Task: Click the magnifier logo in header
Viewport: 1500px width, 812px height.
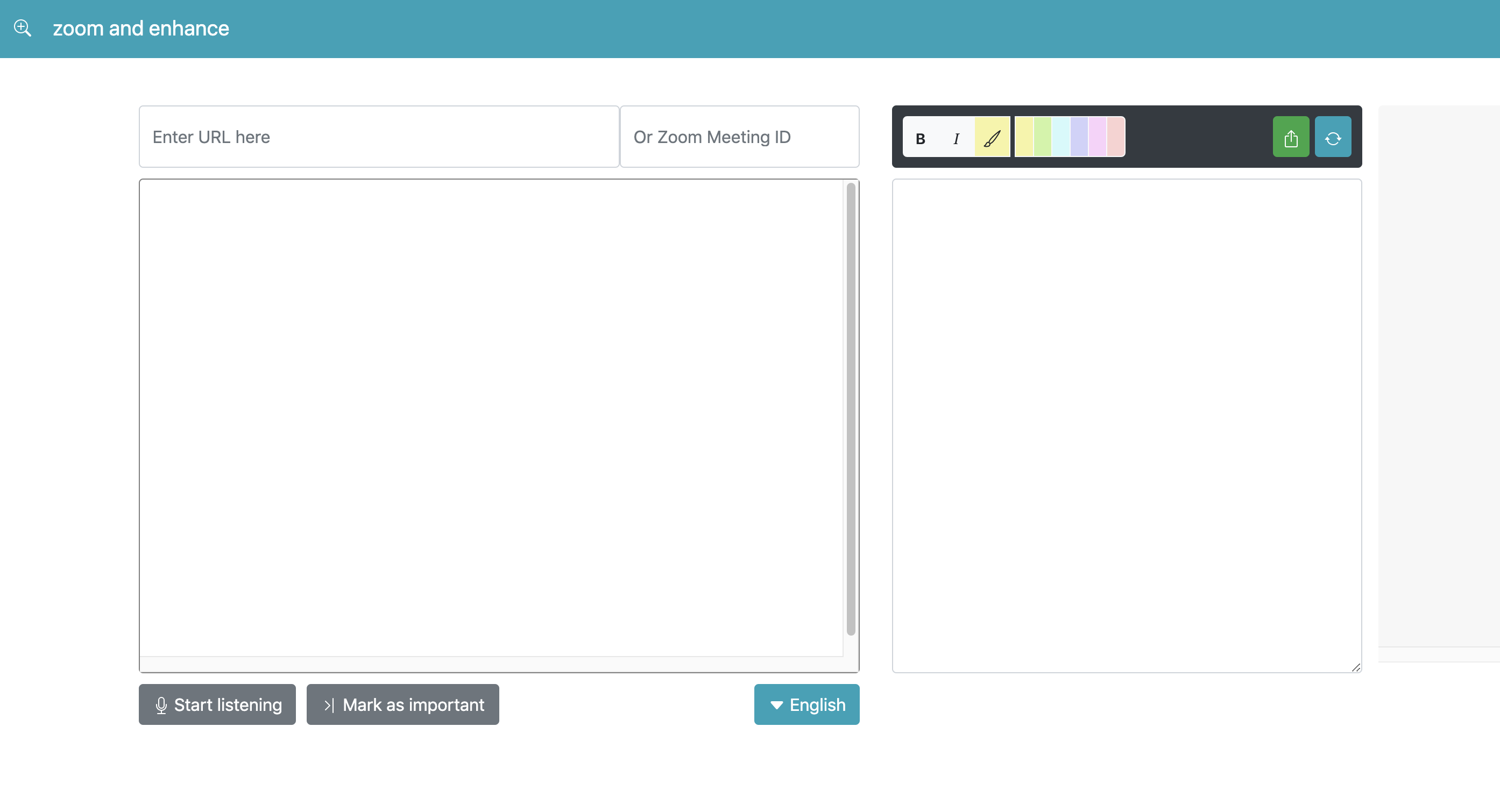Action: [x=23, y=28]
